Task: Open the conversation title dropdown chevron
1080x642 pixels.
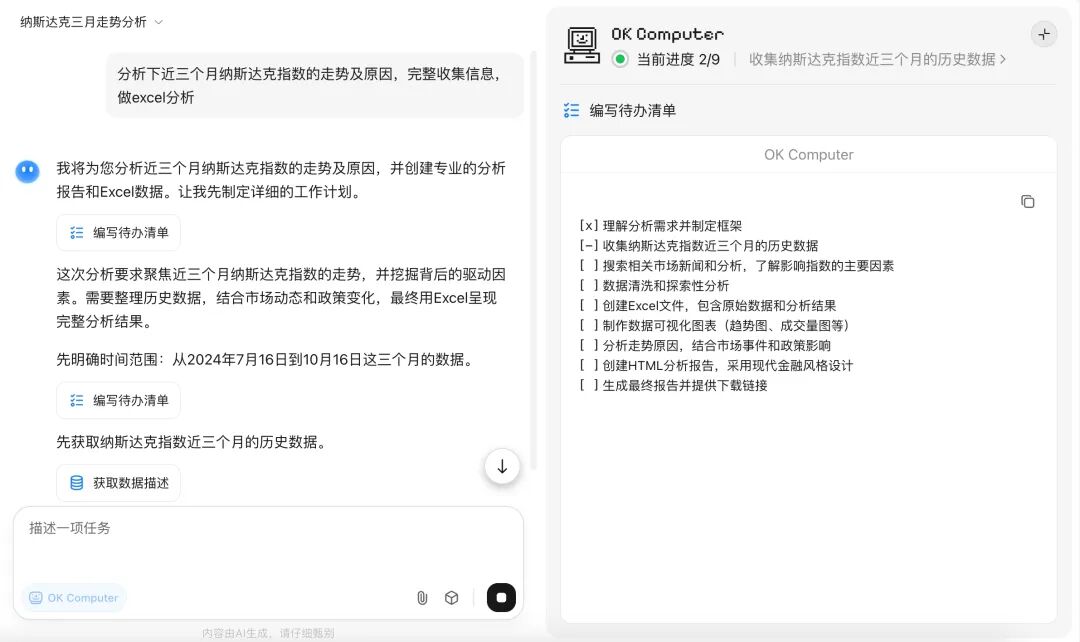Action: (158, 22)
